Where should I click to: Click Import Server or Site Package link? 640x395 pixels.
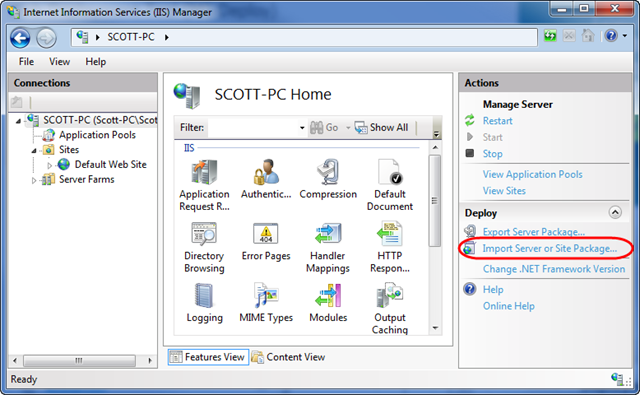(549, 249)
